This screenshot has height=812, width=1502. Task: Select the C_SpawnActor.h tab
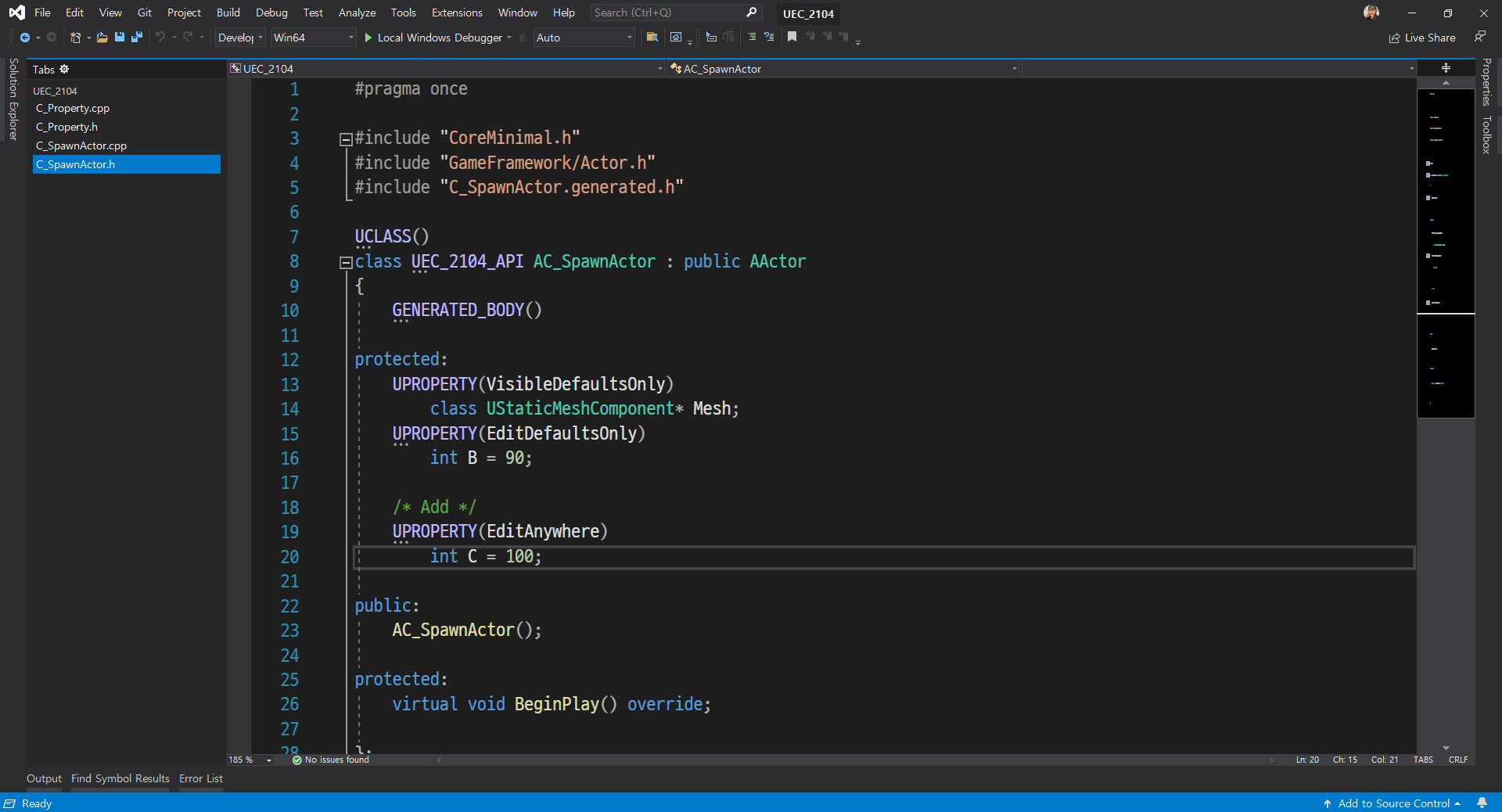126,164
